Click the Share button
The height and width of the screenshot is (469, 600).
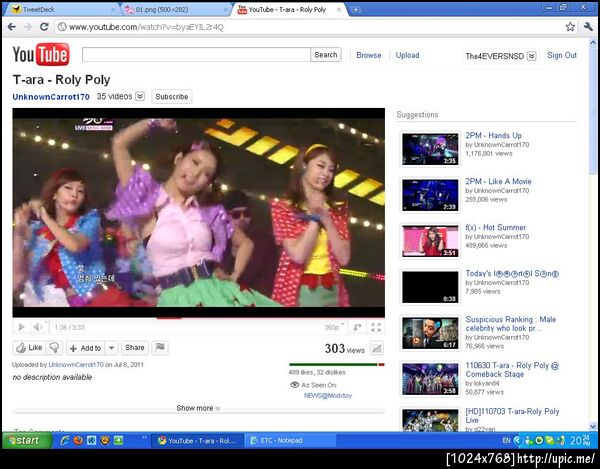135,347
